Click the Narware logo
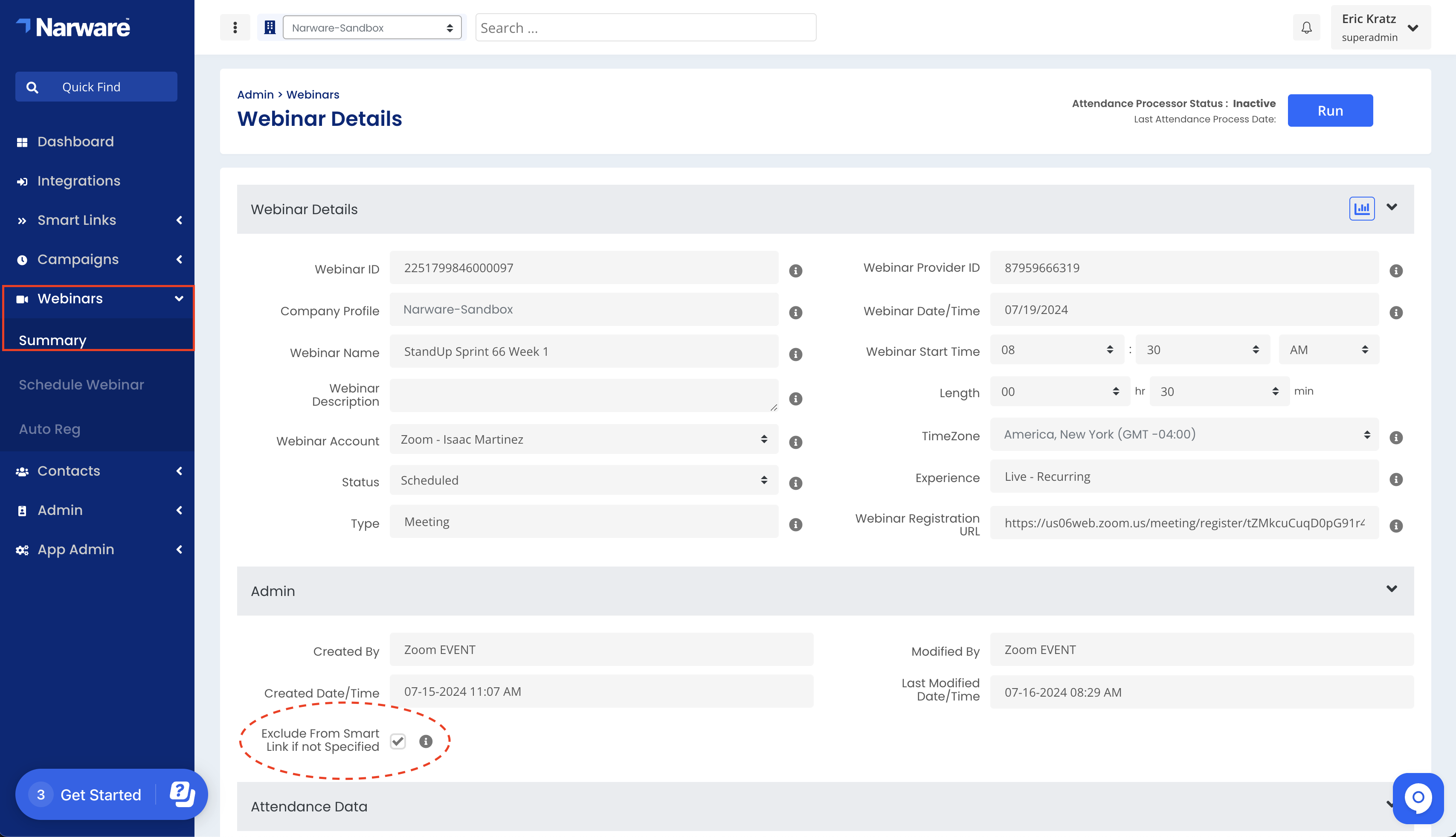The height and width of the screenshot is (837, 1456). coord(73,27)
